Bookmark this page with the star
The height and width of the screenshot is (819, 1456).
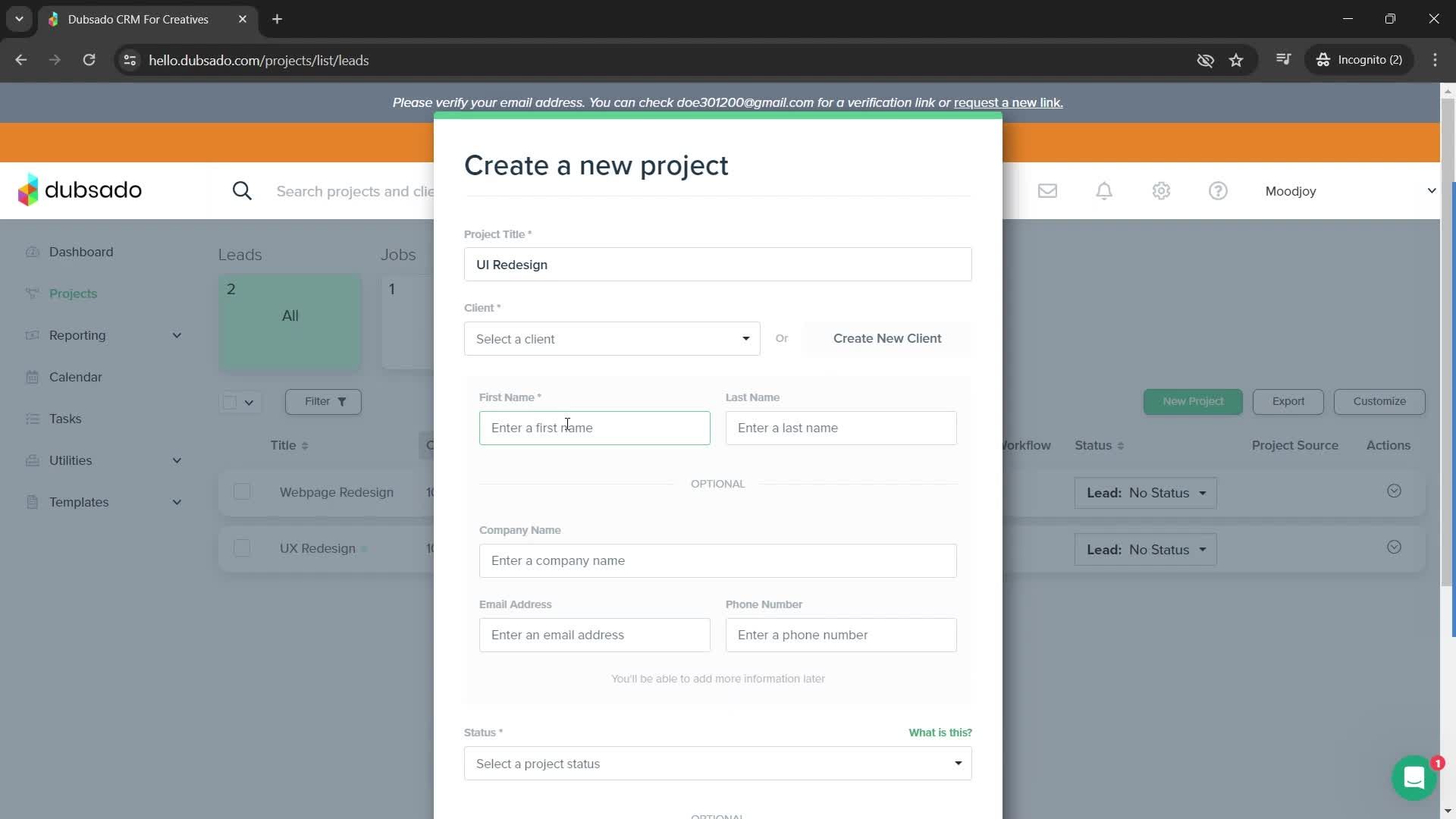(x=1236, y=60)
